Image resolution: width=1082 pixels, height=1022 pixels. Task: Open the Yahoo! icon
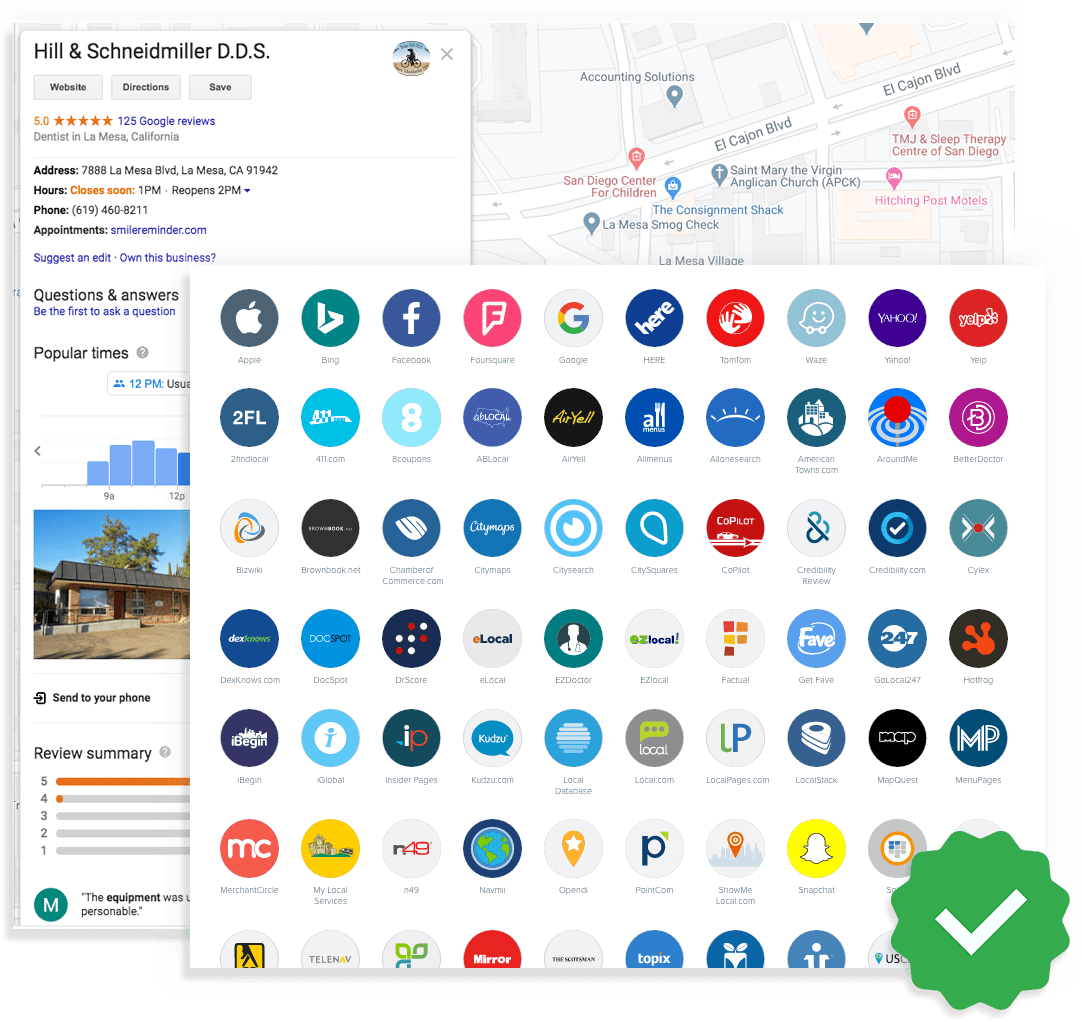tap(897, 318)
